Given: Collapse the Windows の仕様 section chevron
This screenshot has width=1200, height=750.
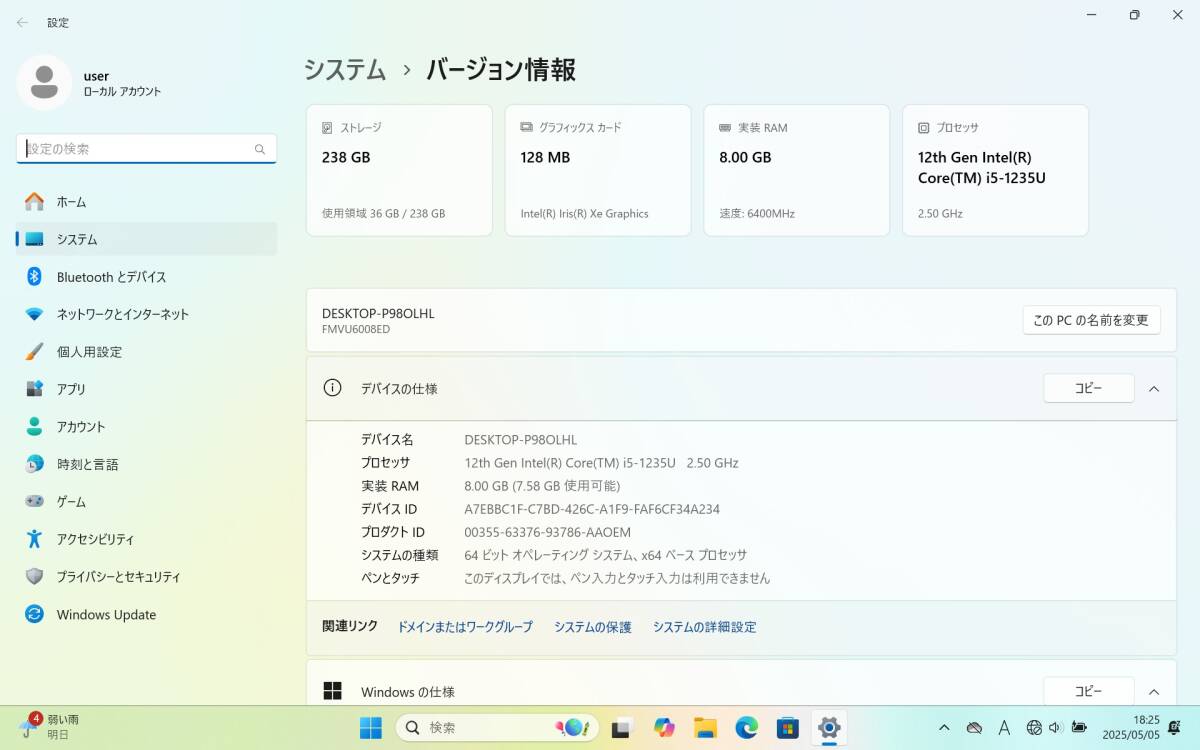Looking at the screenshot, I should 1154,691.
